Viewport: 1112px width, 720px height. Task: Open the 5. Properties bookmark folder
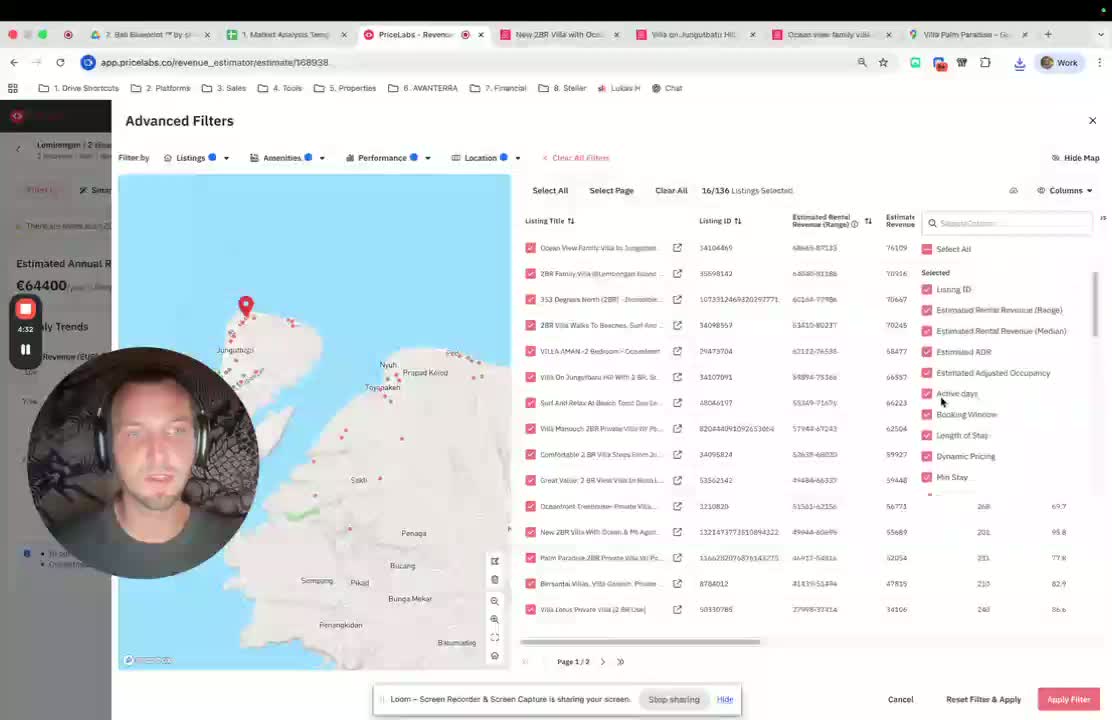[345, 88]
